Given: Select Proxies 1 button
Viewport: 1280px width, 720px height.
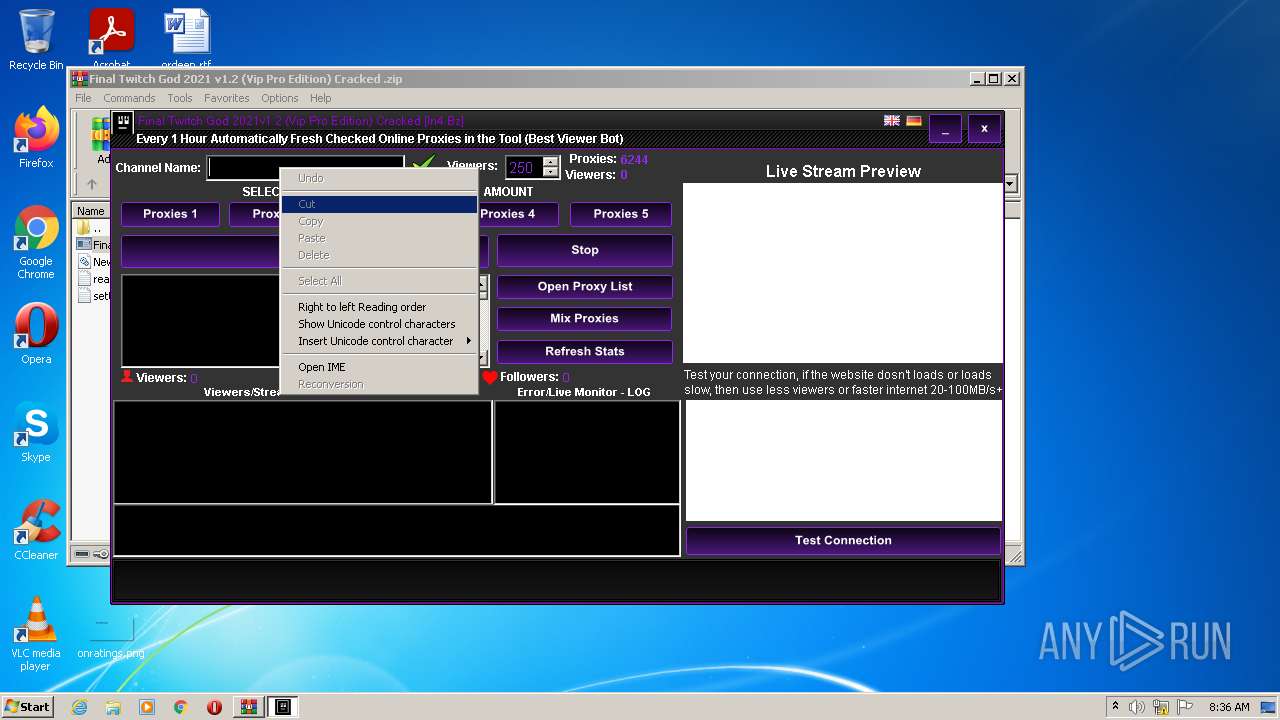Looking at the screenshot, I should click(170, 214).
